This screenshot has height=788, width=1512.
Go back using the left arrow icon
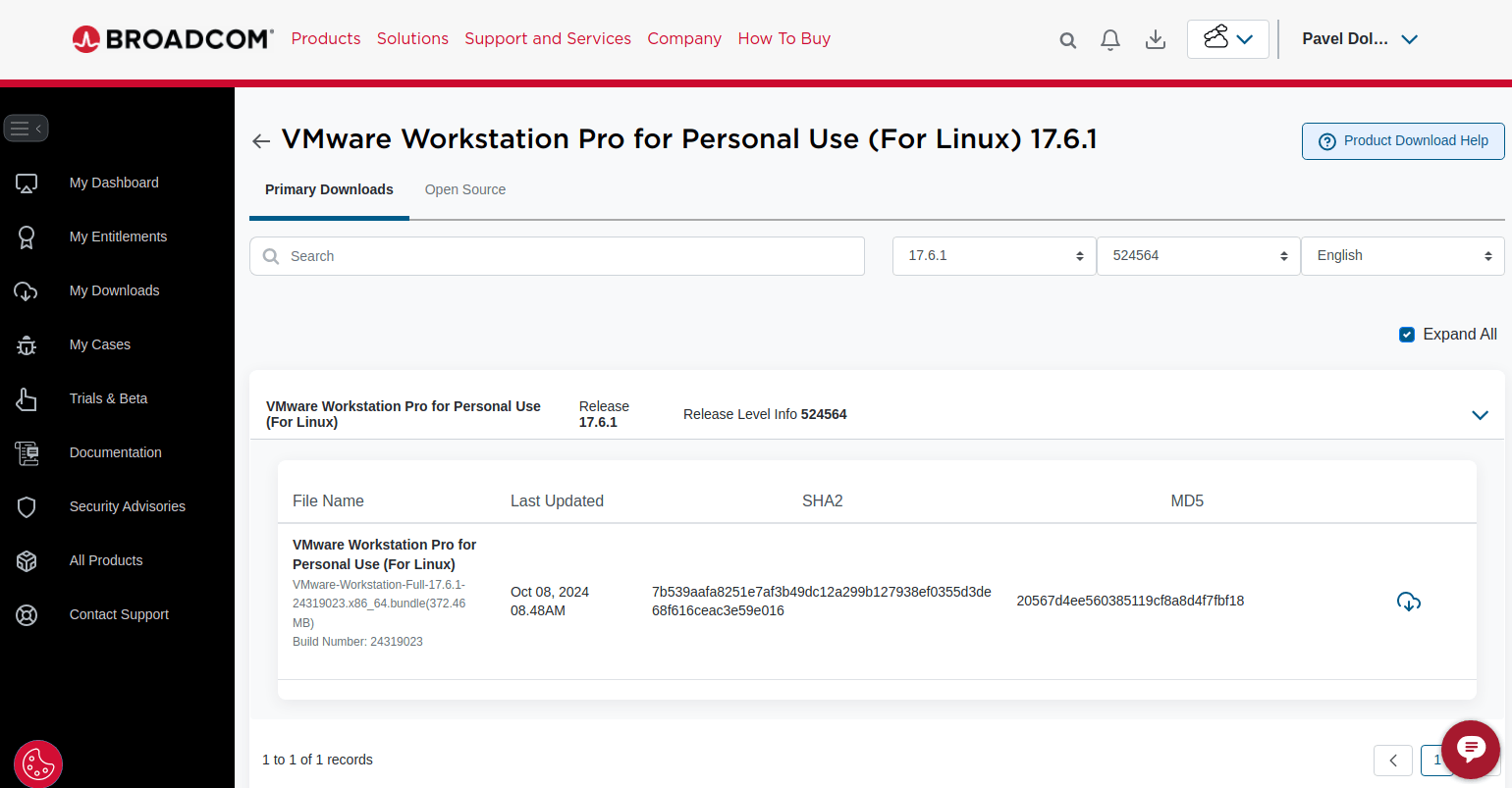point(261,141)
